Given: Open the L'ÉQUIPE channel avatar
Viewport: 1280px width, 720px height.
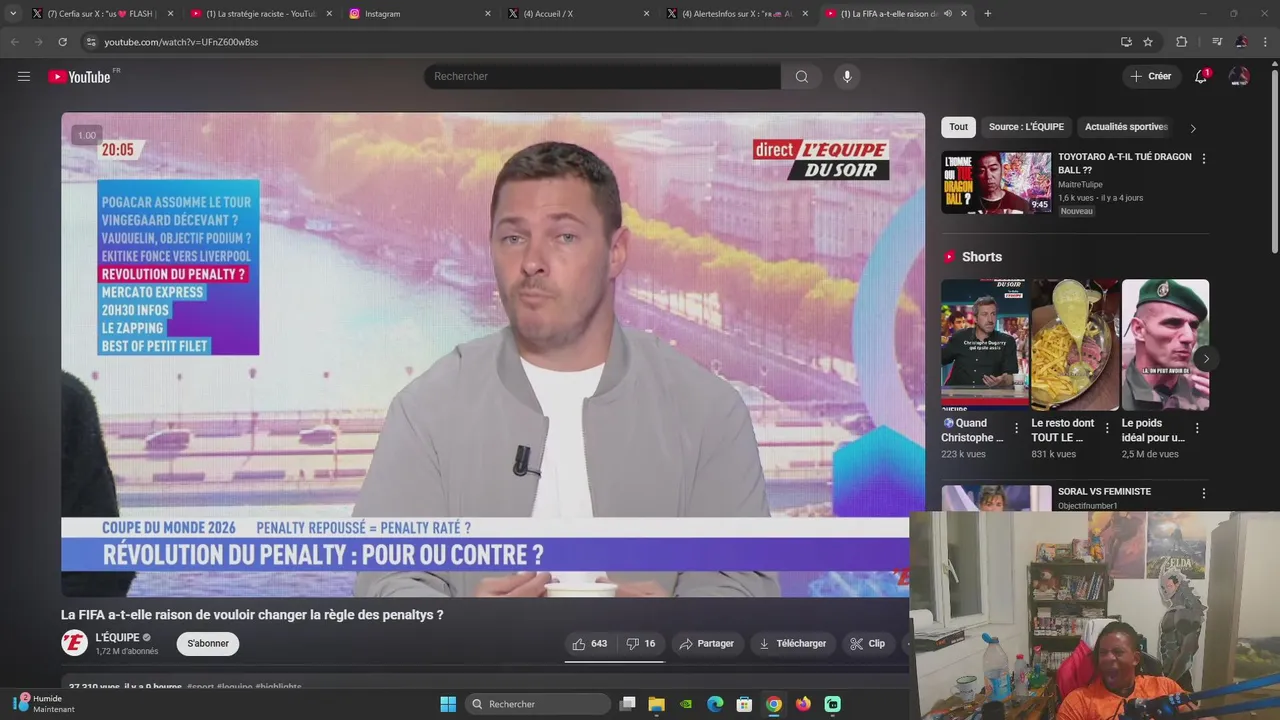Looking at the screenshot, I should coord(75,643).
